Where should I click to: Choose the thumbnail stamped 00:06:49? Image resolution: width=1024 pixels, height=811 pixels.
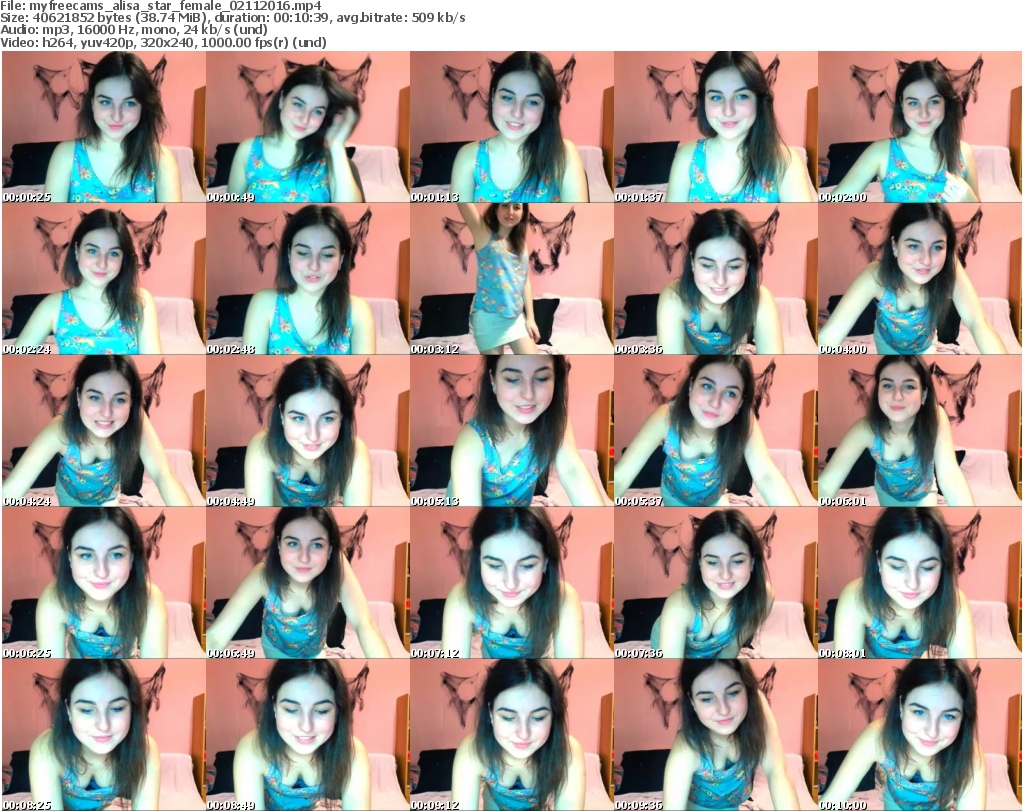click(308, 583)
